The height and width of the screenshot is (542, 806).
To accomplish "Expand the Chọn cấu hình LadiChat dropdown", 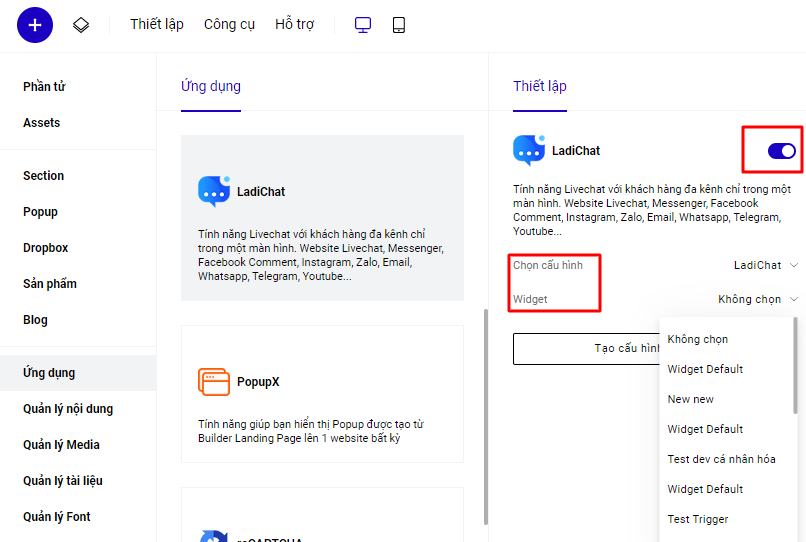I will 765,265.
